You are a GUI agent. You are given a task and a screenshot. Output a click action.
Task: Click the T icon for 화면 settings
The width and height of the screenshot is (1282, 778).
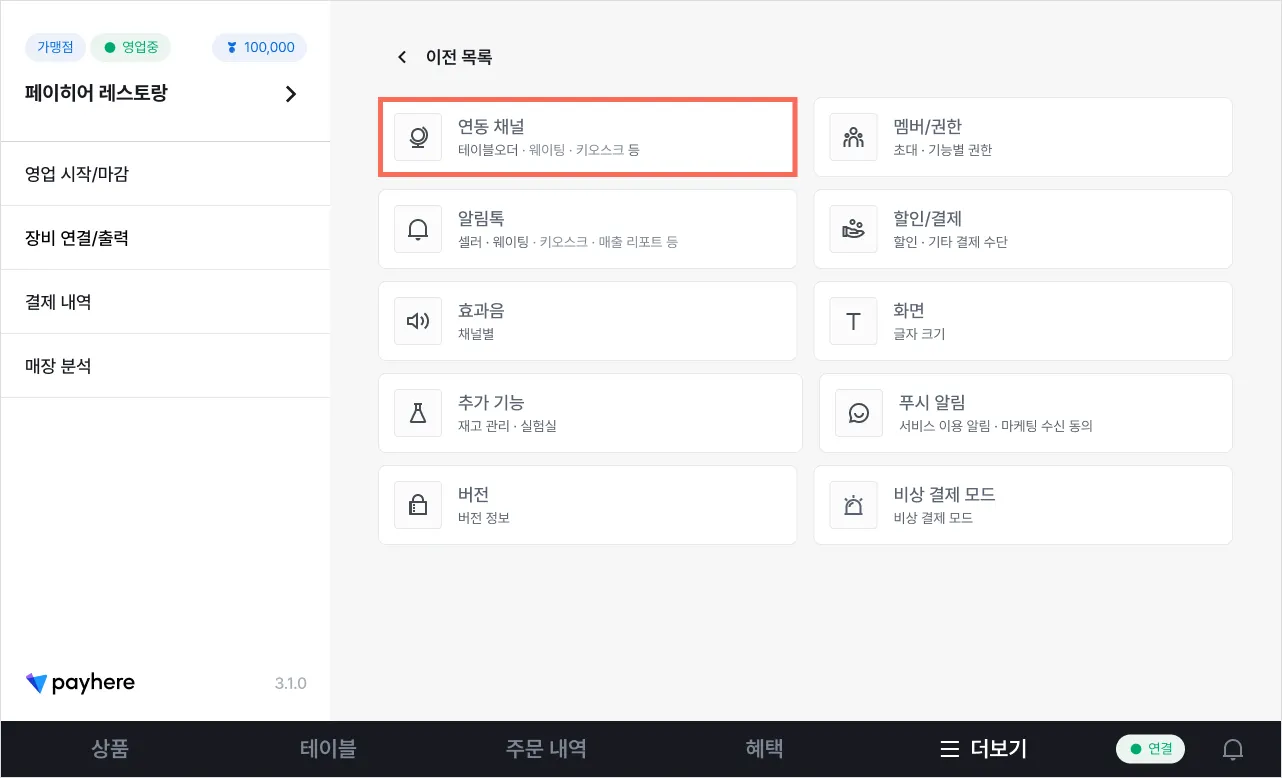click(x=853, y=321)
